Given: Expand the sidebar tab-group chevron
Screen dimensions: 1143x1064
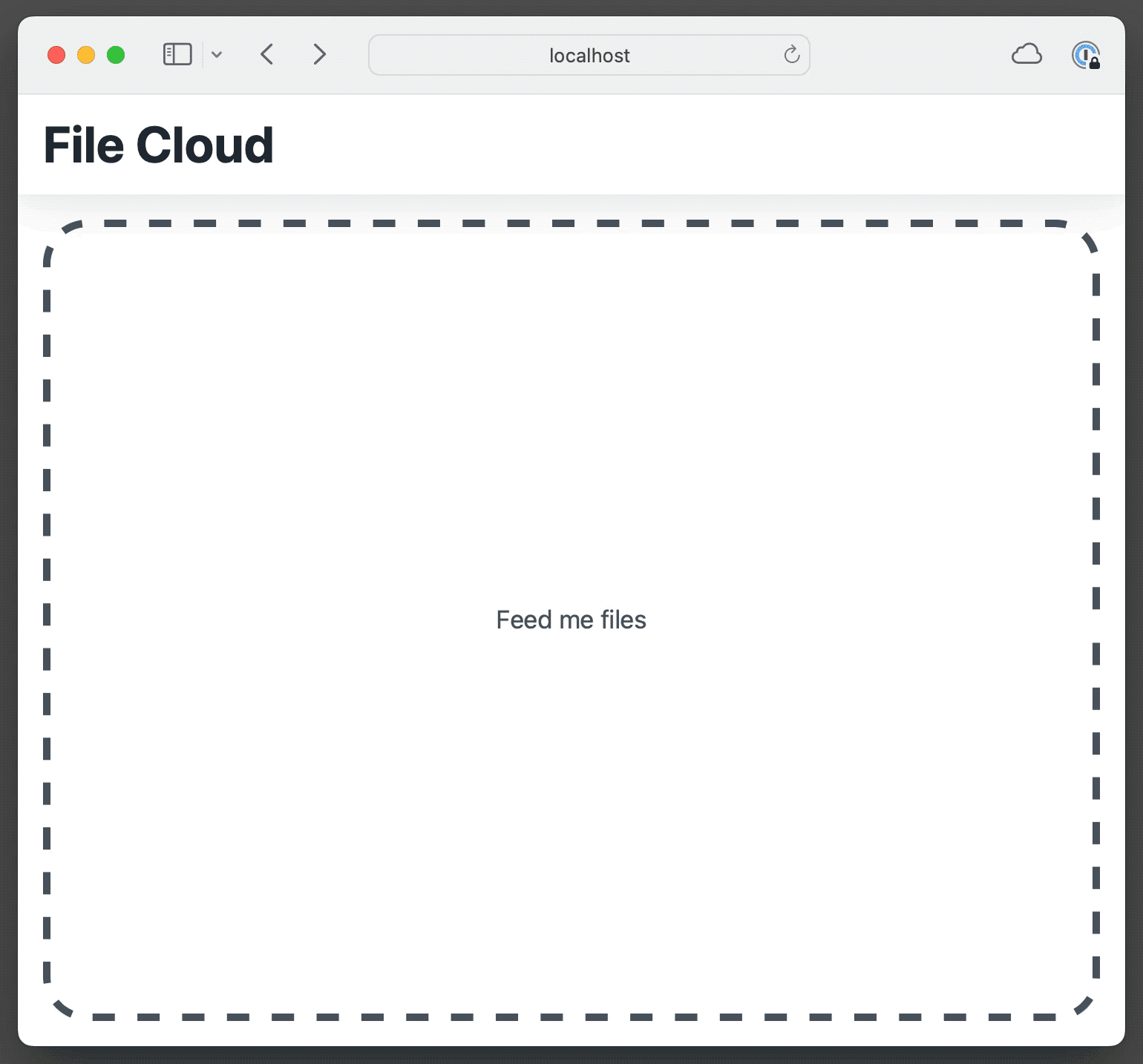Looking at the screenshot, I should point(217,54).
